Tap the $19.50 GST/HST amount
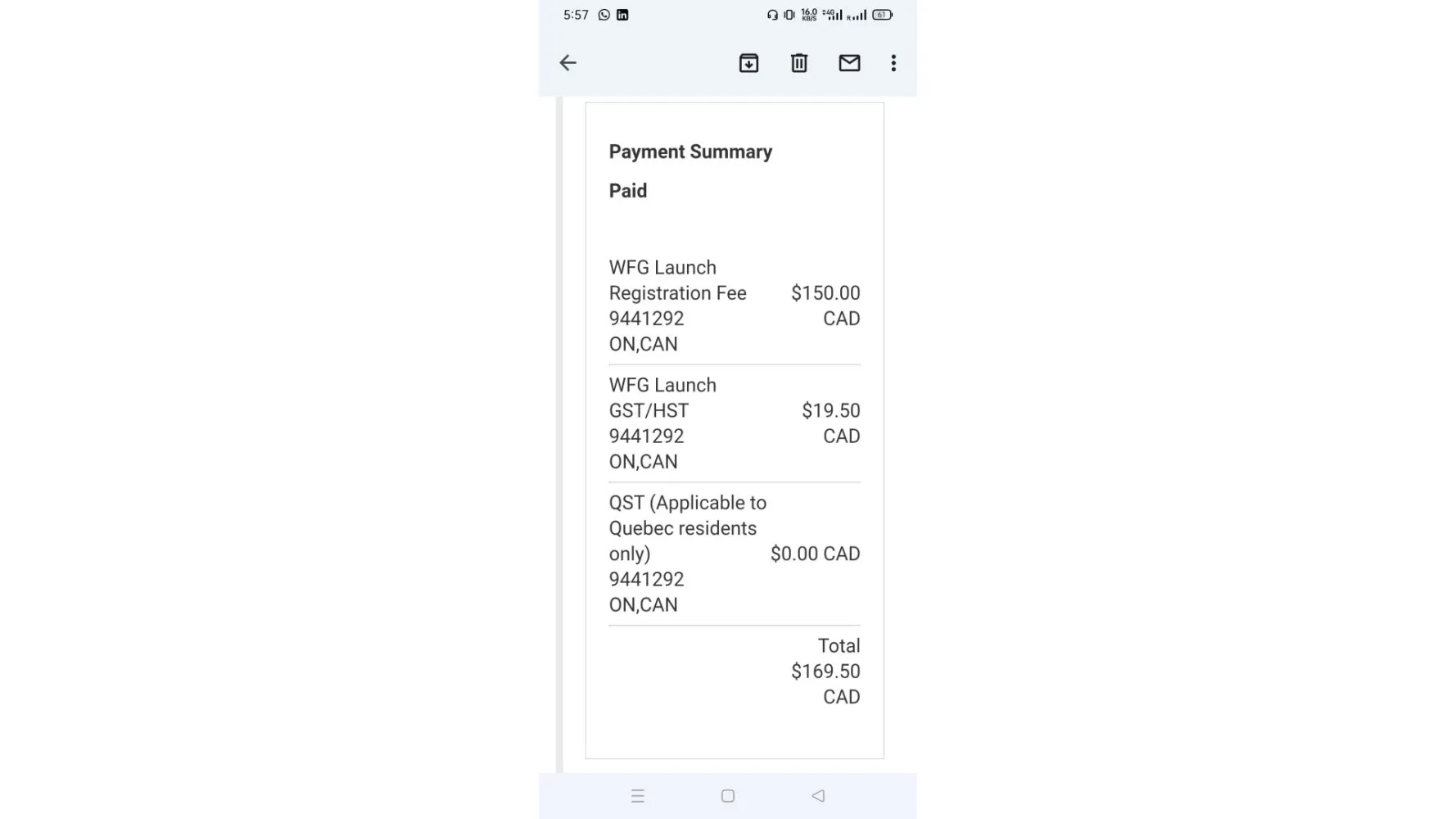1456x819 pixels. click(x=830, y=411)
